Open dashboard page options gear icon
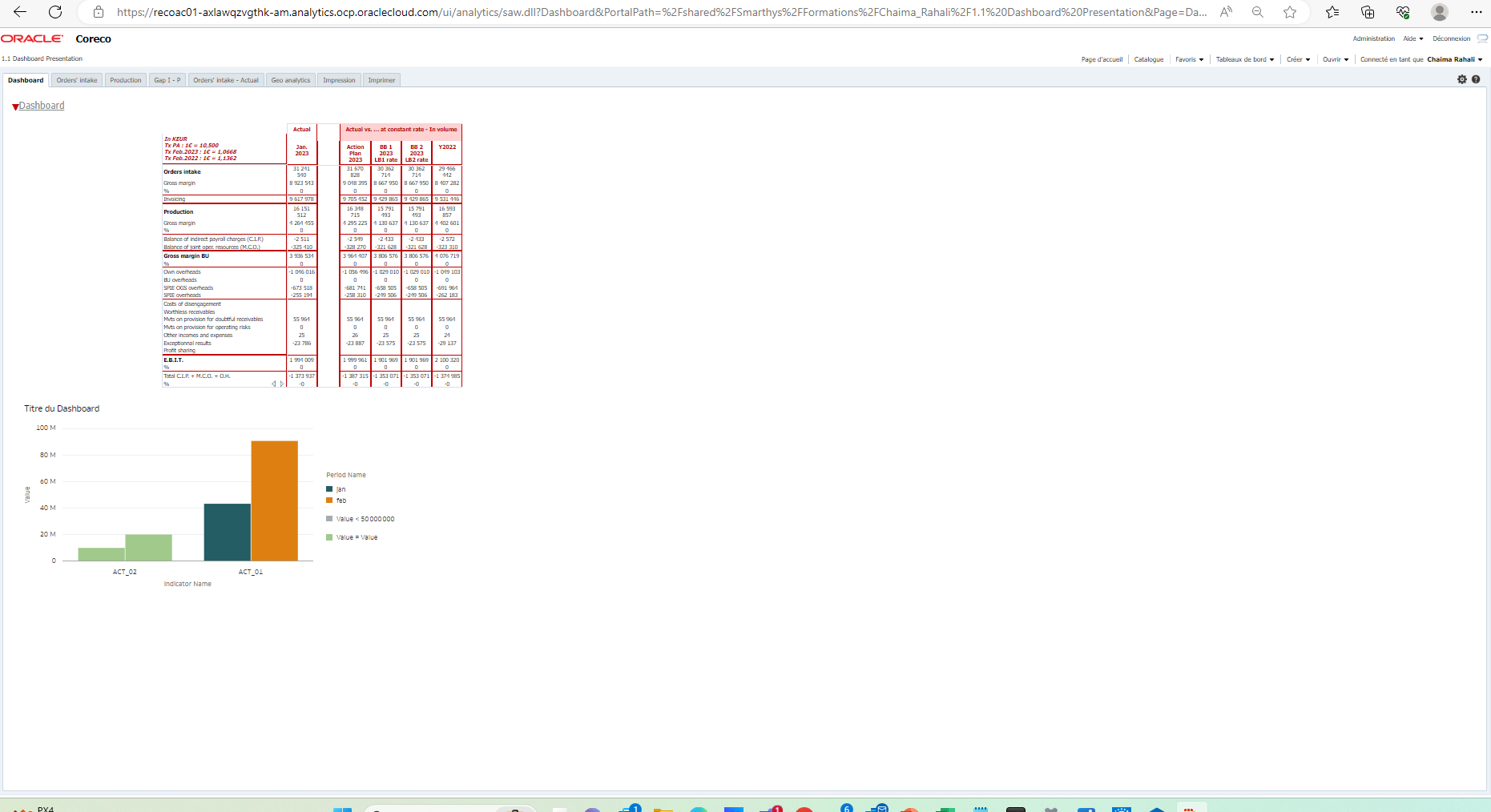Image resolution: width=1491 pixels, height=812 pixels. pyautogui.click(x=1462, y=79)
